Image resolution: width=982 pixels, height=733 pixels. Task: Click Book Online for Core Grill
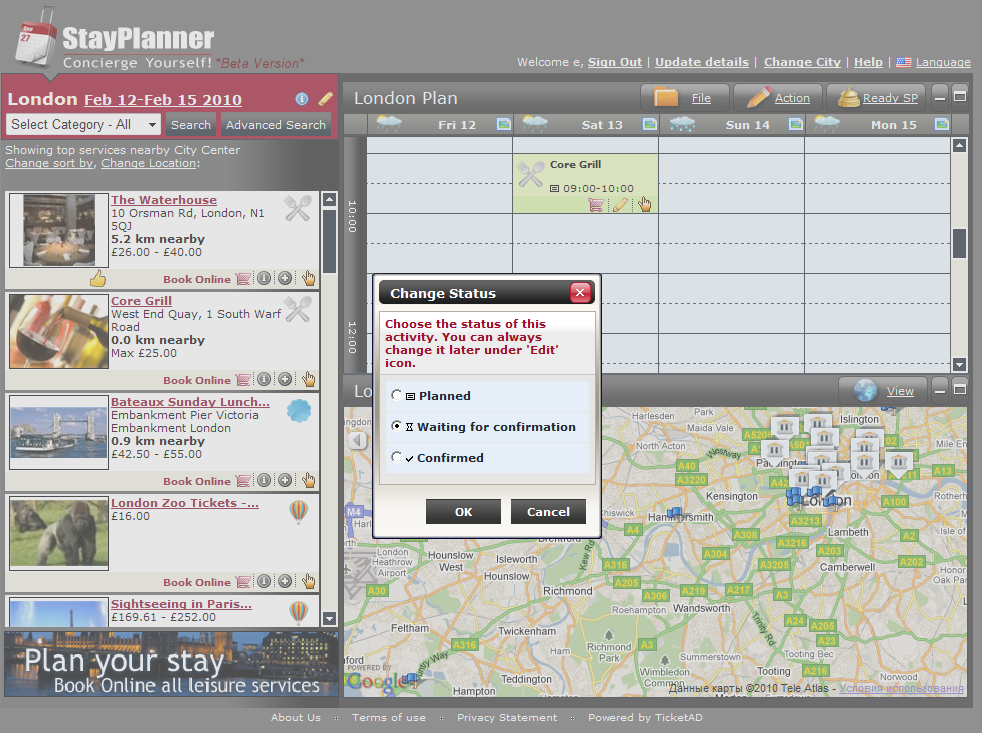(x=197, y=380)
